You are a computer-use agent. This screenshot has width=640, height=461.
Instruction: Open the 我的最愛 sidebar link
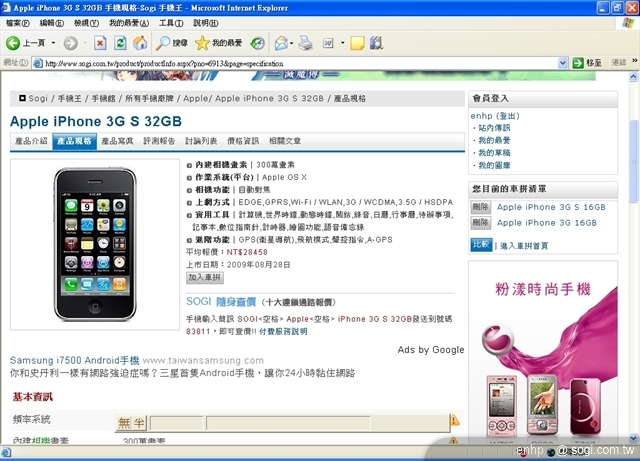[494, 140]
